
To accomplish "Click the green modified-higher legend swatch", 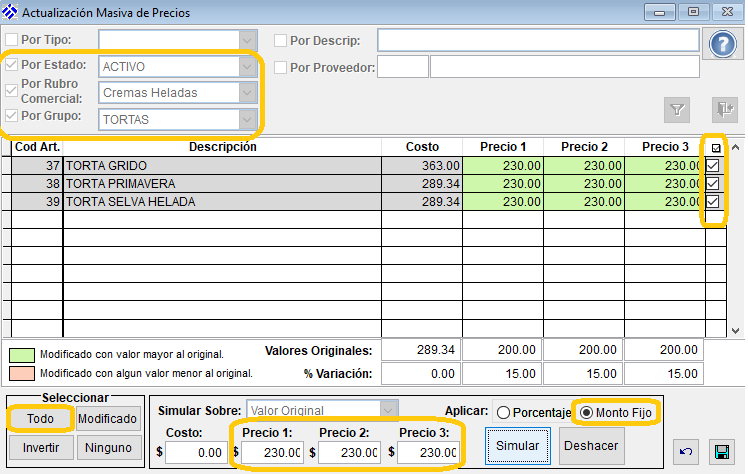I will [21, 353].
